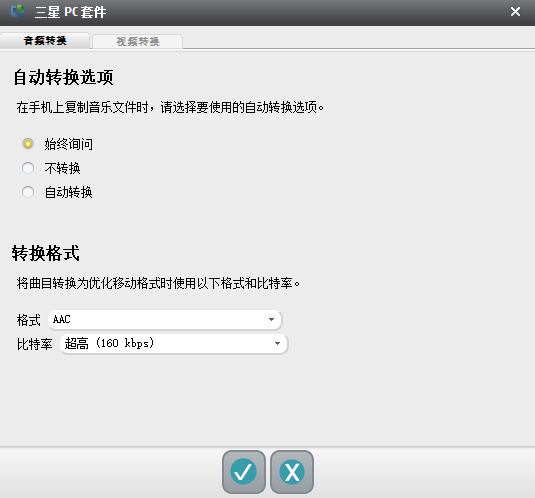Close the 三星 PC 套件 window
Image resolution: width=535 pixels, height=498 pixels.
pos(515,12)
